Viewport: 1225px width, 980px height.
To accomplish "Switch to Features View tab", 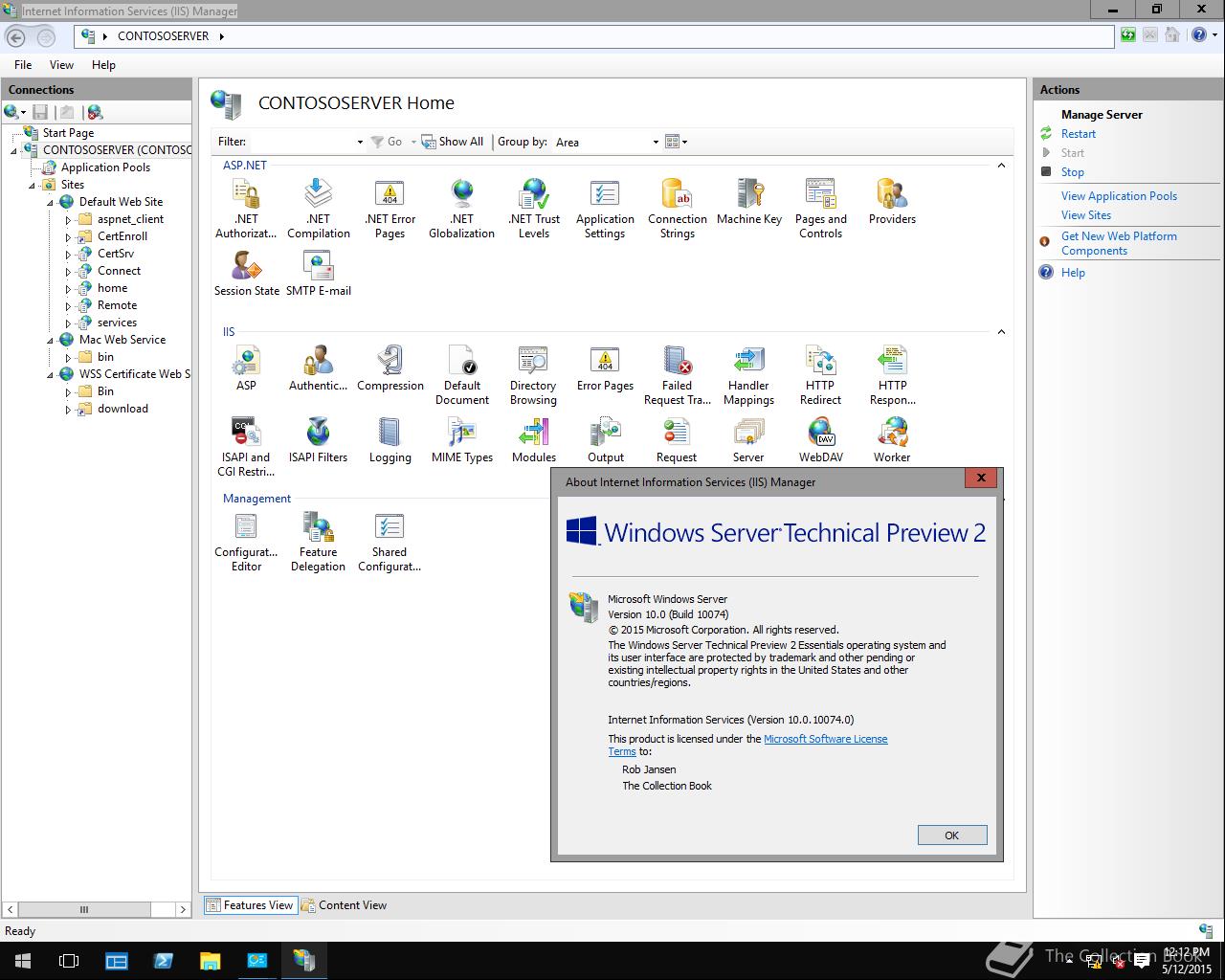I will point(249,905).
